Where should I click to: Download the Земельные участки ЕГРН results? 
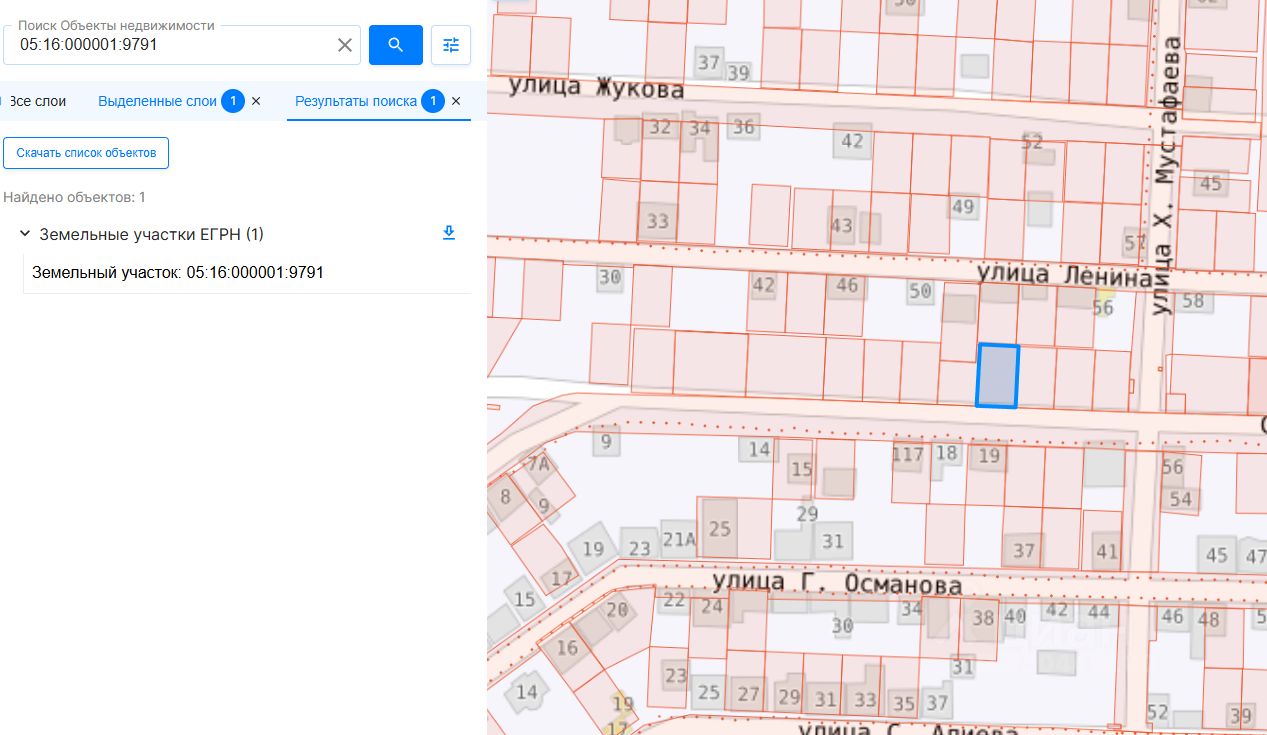(x=449, y=233)
